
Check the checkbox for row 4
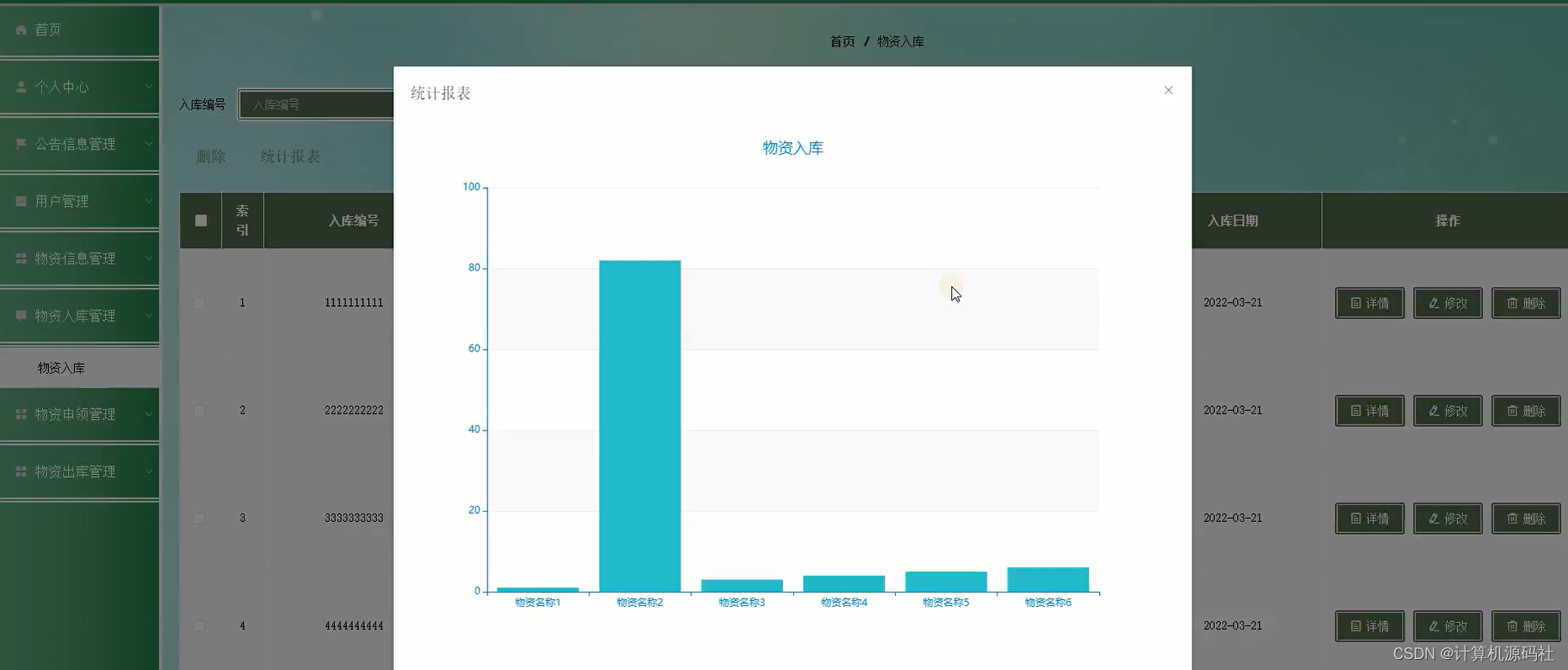199,625
